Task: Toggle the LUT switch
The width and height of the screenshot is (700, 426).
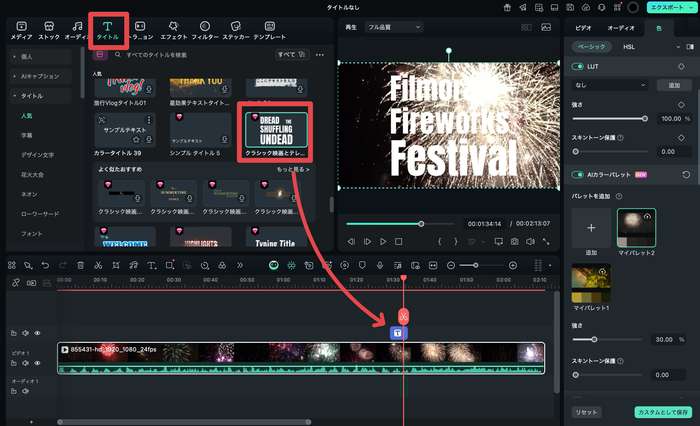Action: tap(578, 67)
